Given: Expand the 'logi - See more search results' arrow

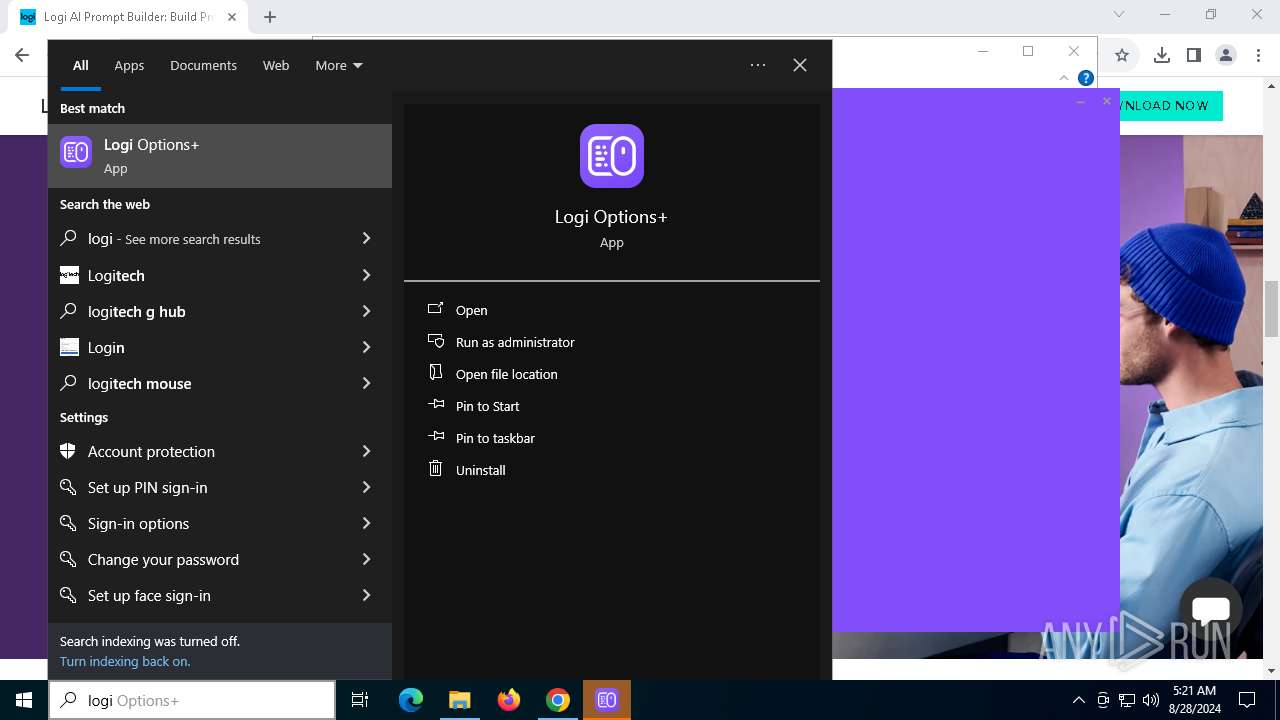Looking at the screenshot, I should tap(366, 239).
